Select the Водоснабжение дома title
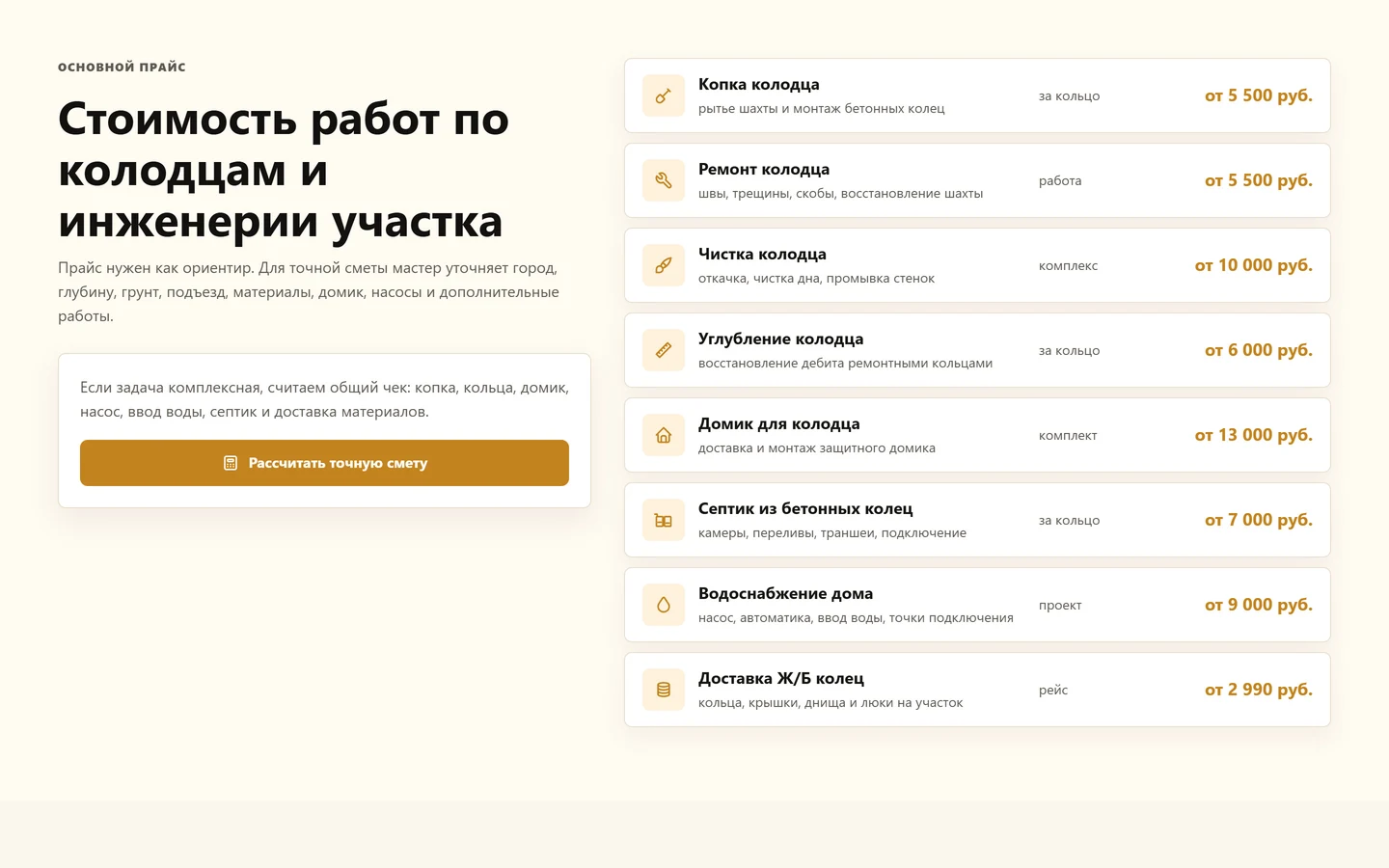Viewport: 1389px width, 868px height. [x=786, y=593]
